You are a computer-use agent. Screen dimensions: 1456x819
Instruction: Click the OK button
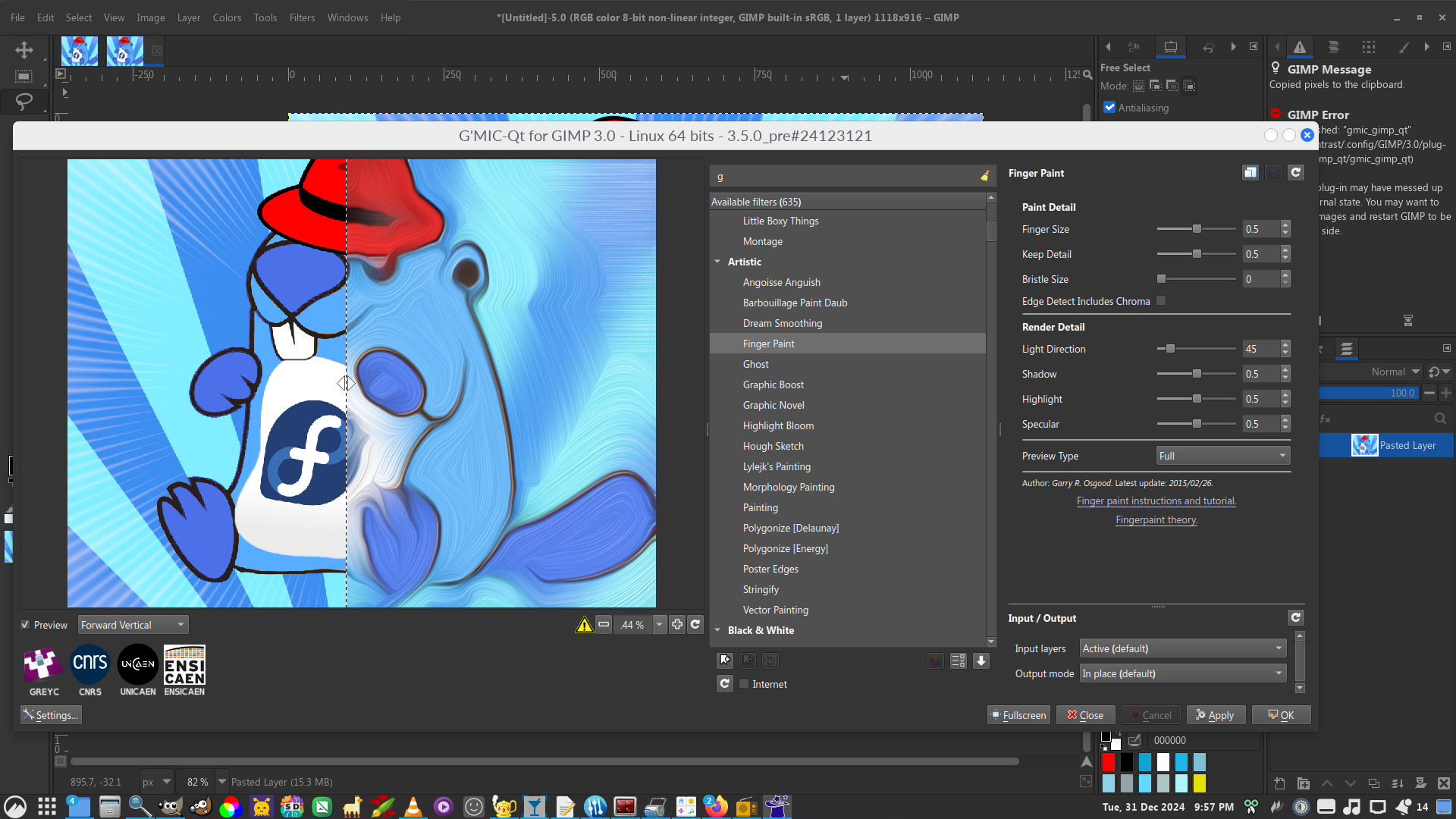point(1281,715)
